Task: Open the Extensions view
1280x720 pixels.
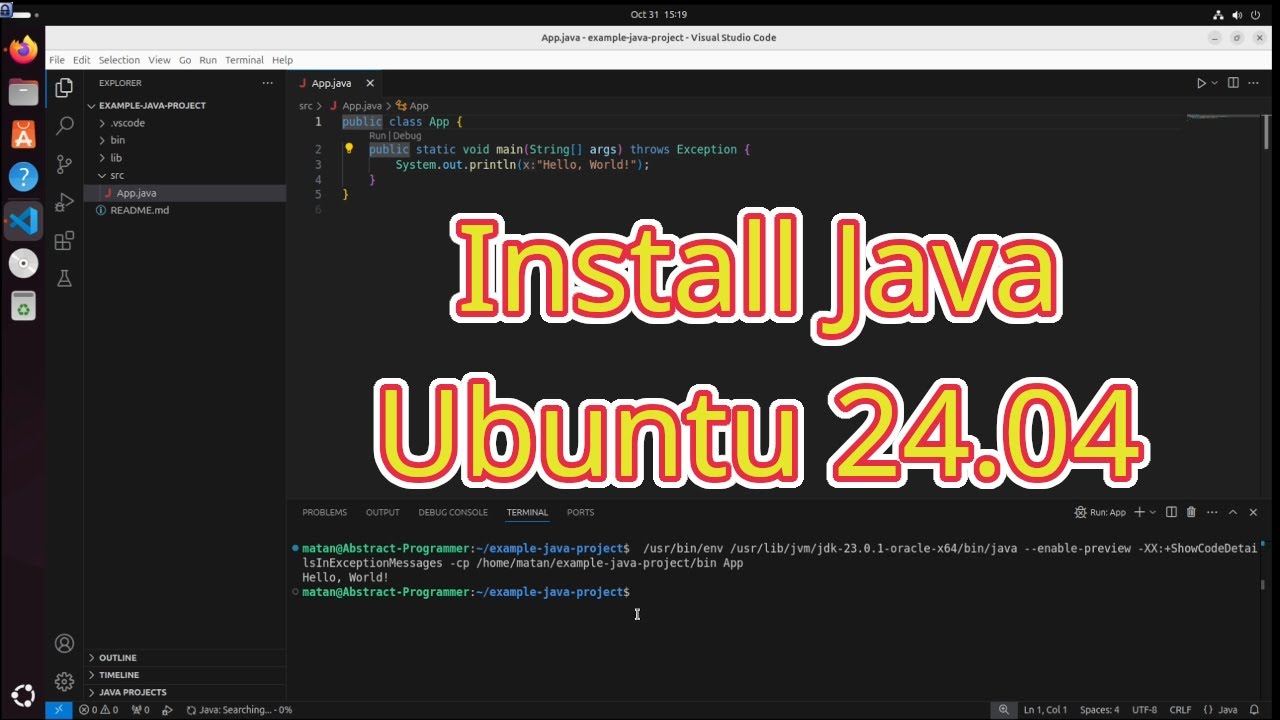Action: (x=64, y=241)
